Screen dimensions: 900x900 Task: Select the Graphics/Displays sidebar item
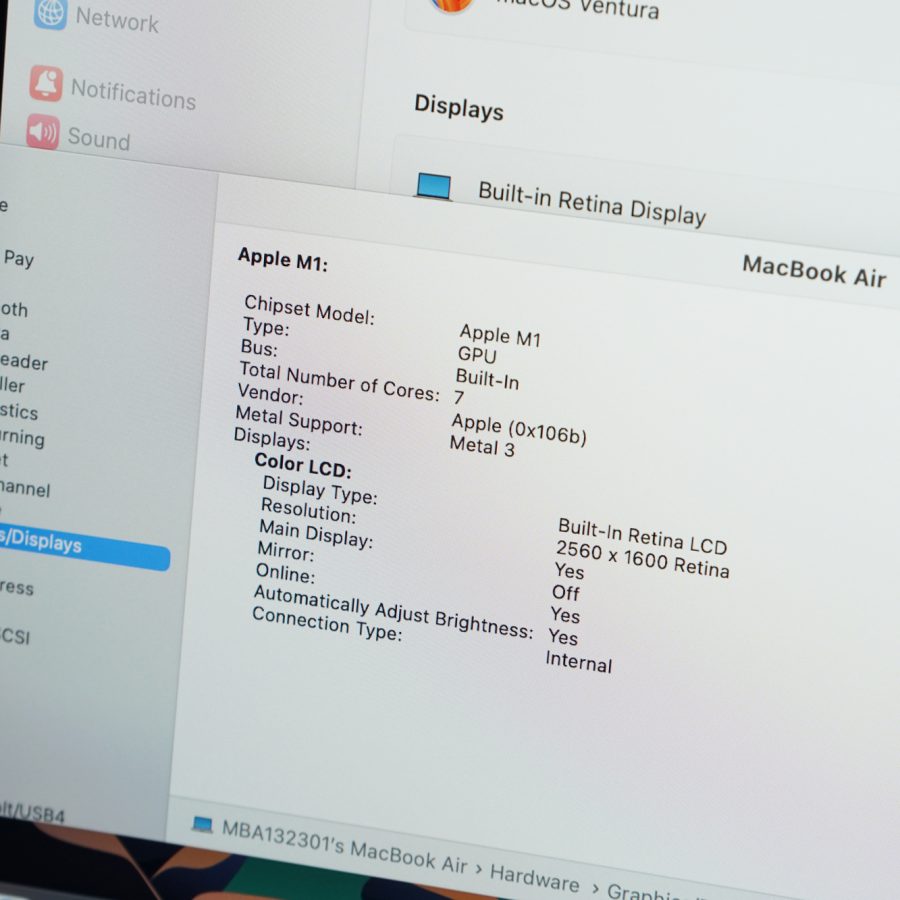[x=85, y=547]
